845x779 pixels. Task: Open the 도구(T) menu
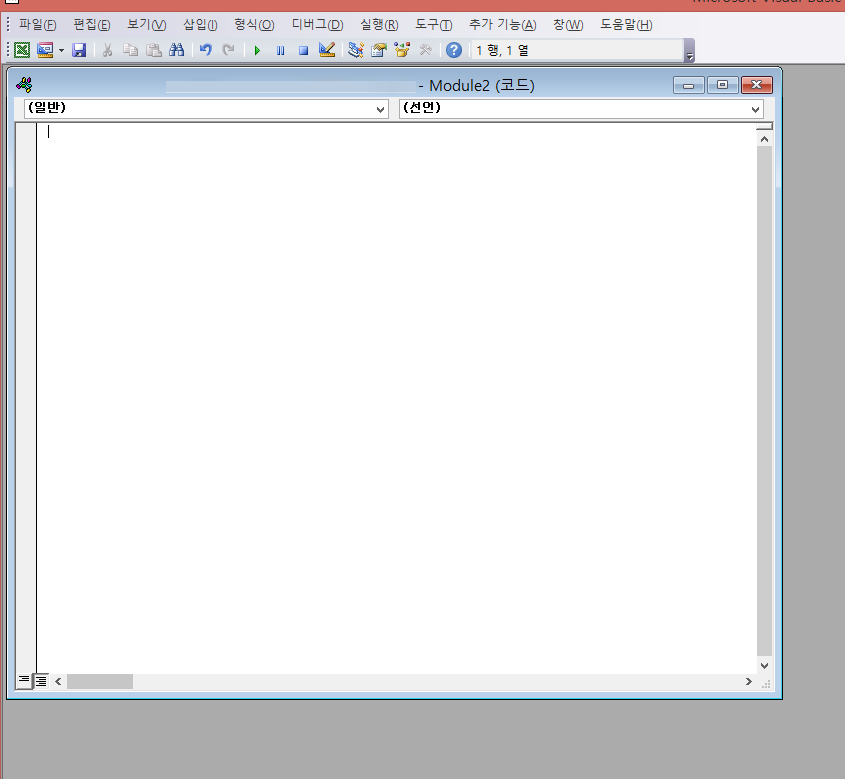[433, 25]
